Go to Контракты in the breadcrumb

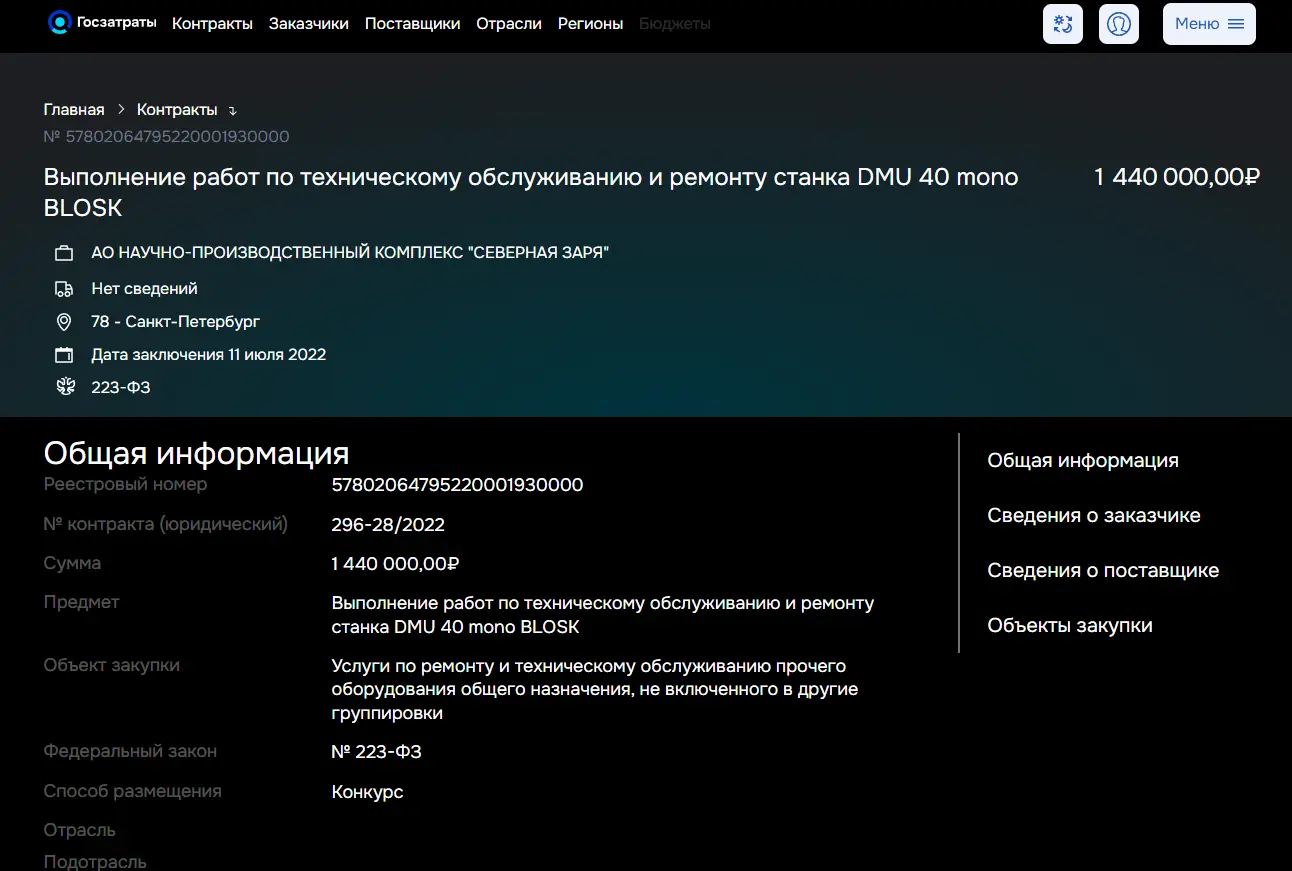[177, 110]
